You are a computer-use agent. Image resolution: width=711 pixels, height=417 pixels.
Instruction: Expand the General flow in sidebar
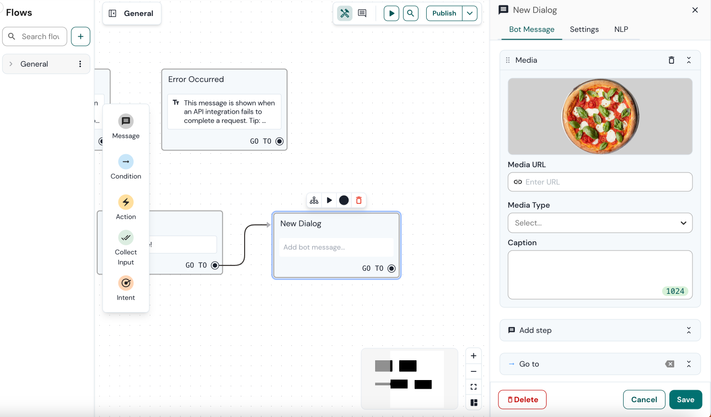pyautogui.click(x=11, y=64)
